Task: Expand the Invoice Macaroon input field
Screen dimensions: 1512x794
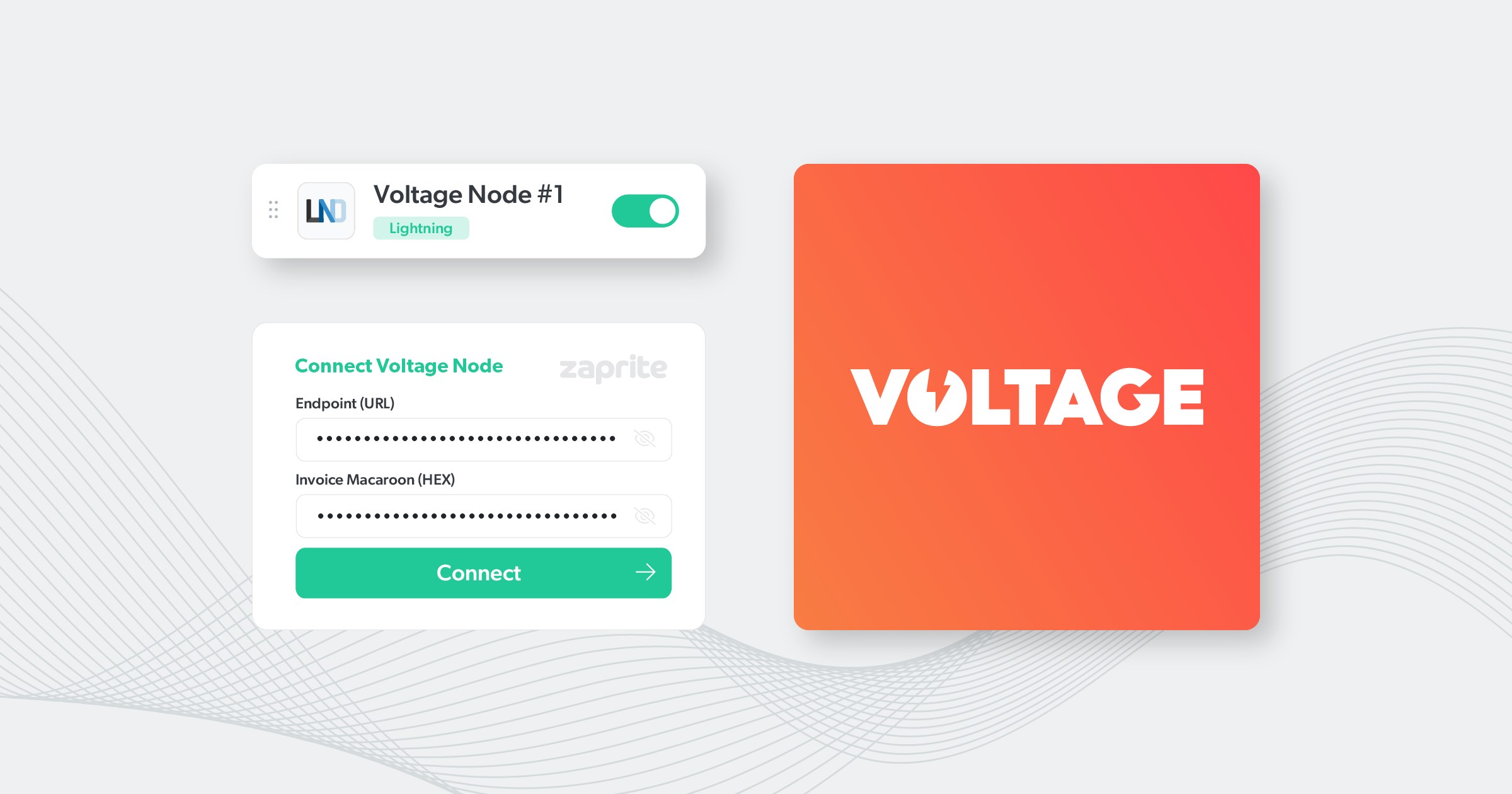Action: tap(644, 516)
